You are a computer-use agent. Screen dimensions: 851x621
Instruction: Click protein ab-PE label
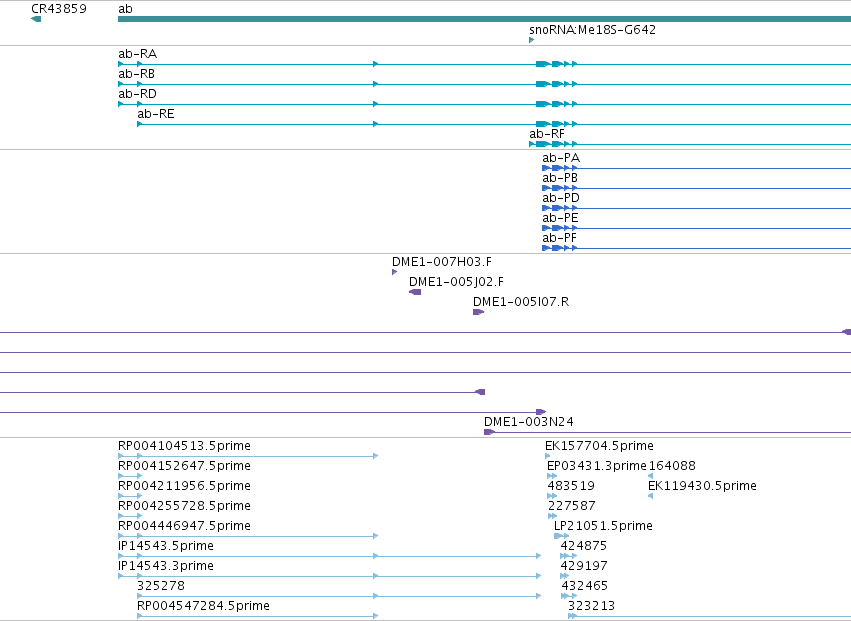[x=561, y=218]
